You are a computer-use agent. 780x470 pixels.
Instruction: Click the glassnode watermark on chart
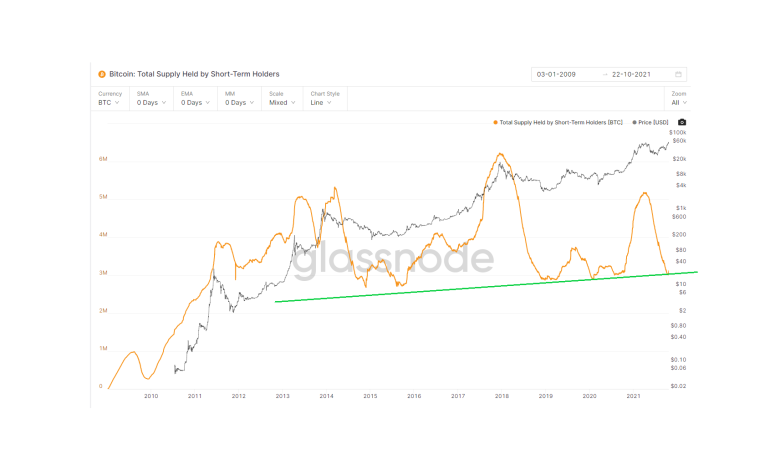click(396, 259)
